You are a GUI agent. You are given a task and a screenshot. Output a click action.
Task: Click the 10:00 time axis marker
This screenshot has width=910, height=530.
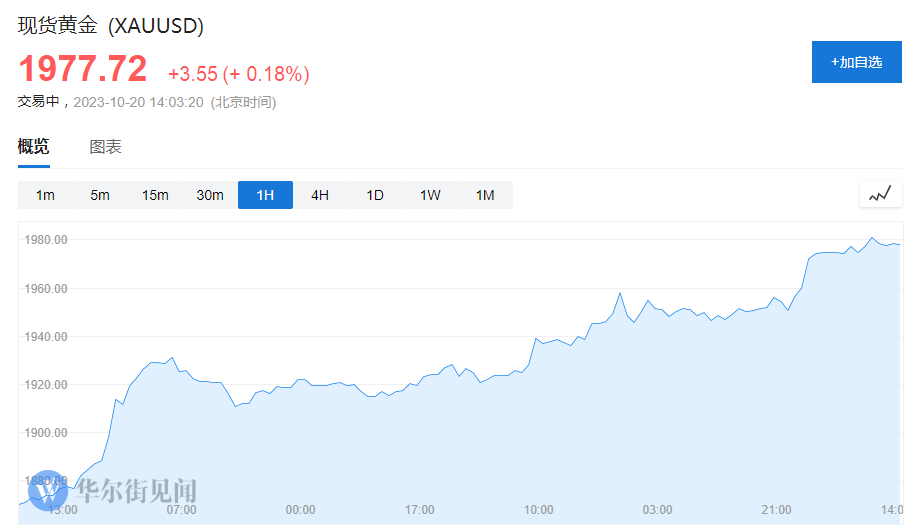(538, 510)
